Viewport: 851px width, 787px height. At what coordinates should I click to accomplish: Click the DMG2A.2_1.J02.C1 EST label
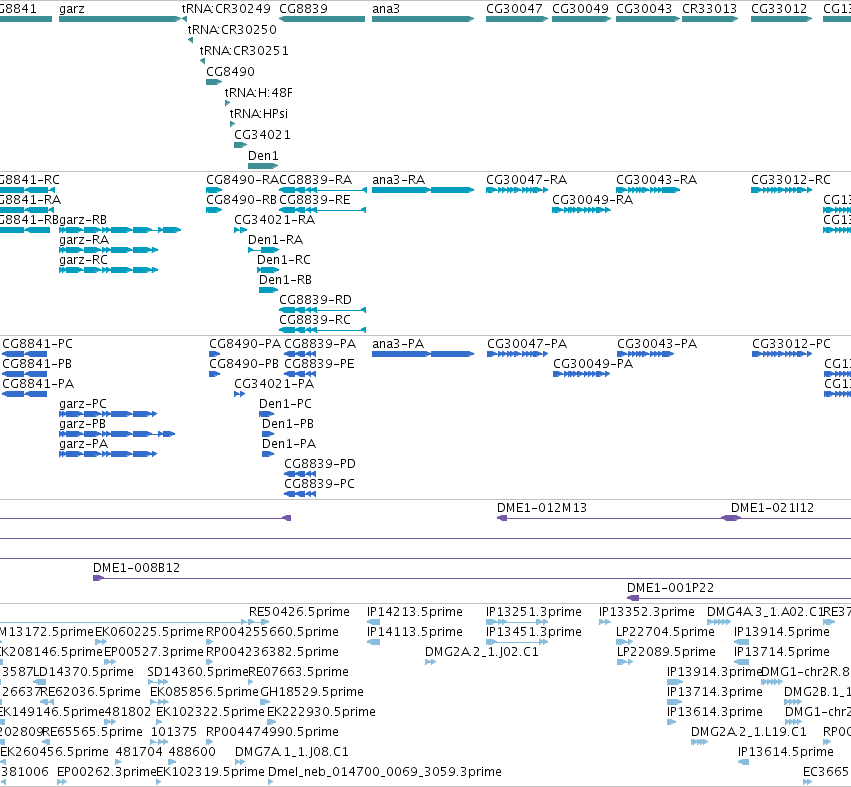click(x=481, y=652)
